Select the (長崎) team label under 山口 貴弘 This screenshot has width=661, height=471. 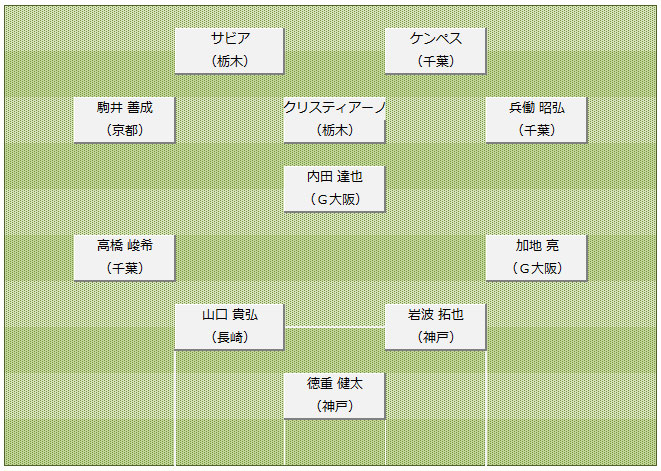click(x=230, y=337)
